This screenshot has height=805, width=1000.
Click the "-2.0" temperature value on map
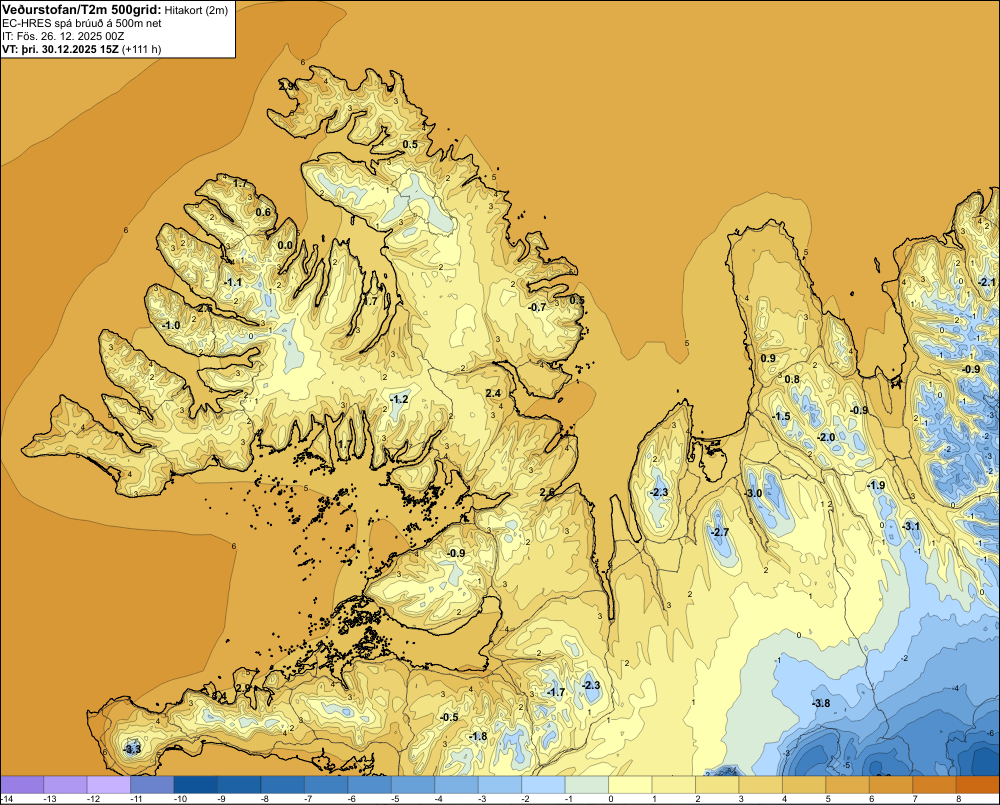tap(826, 438)
